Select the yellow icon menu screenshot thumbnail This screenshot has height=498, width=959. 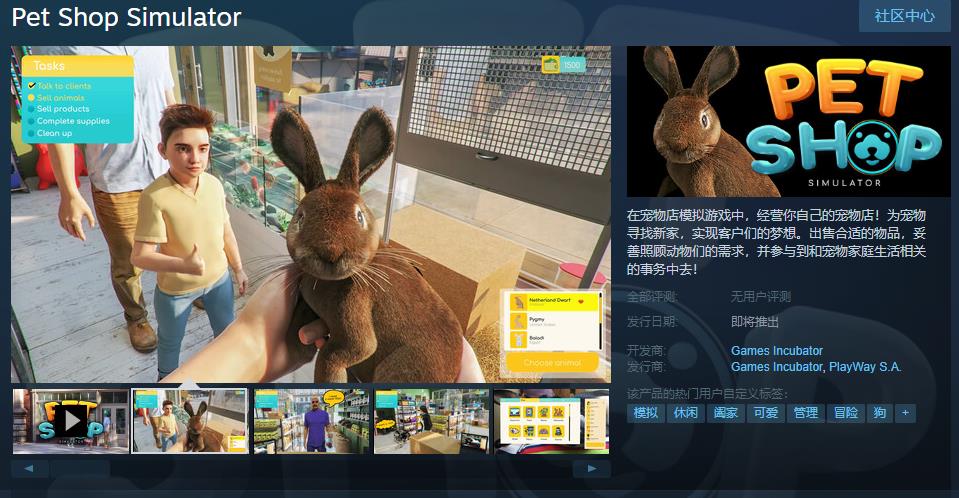[551, 421]
